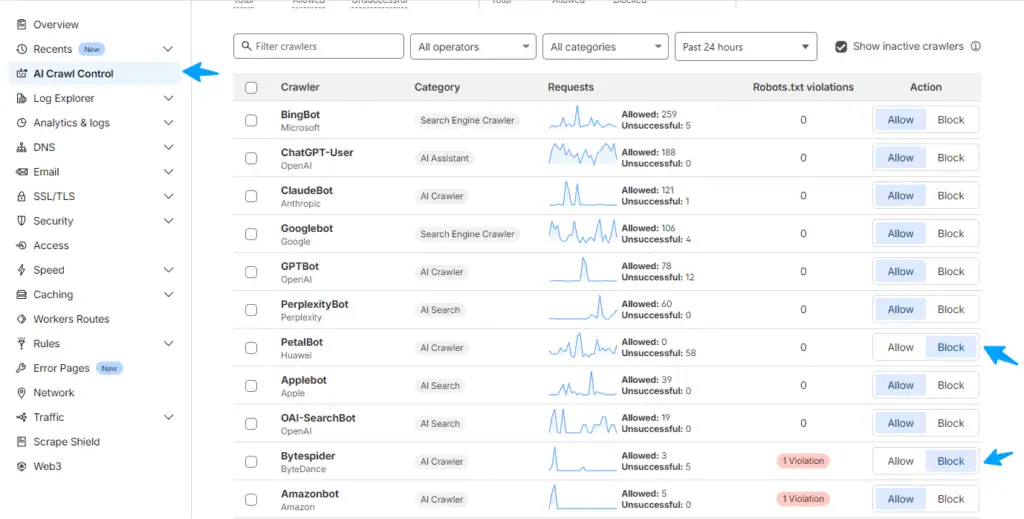
Task: Click the DNS icon in sidebar
Action: [22, 148]
